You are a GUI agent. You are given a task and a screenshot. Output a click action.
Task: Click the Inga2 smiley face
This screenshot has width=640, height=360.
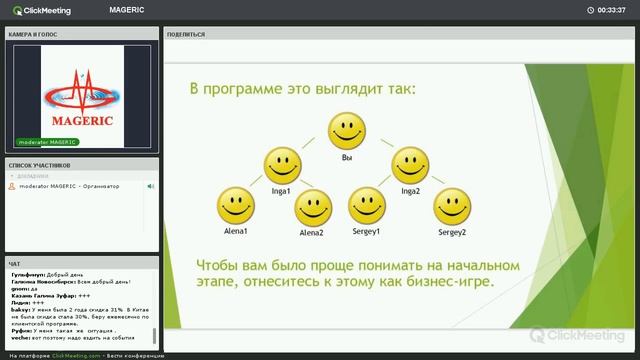410,165
